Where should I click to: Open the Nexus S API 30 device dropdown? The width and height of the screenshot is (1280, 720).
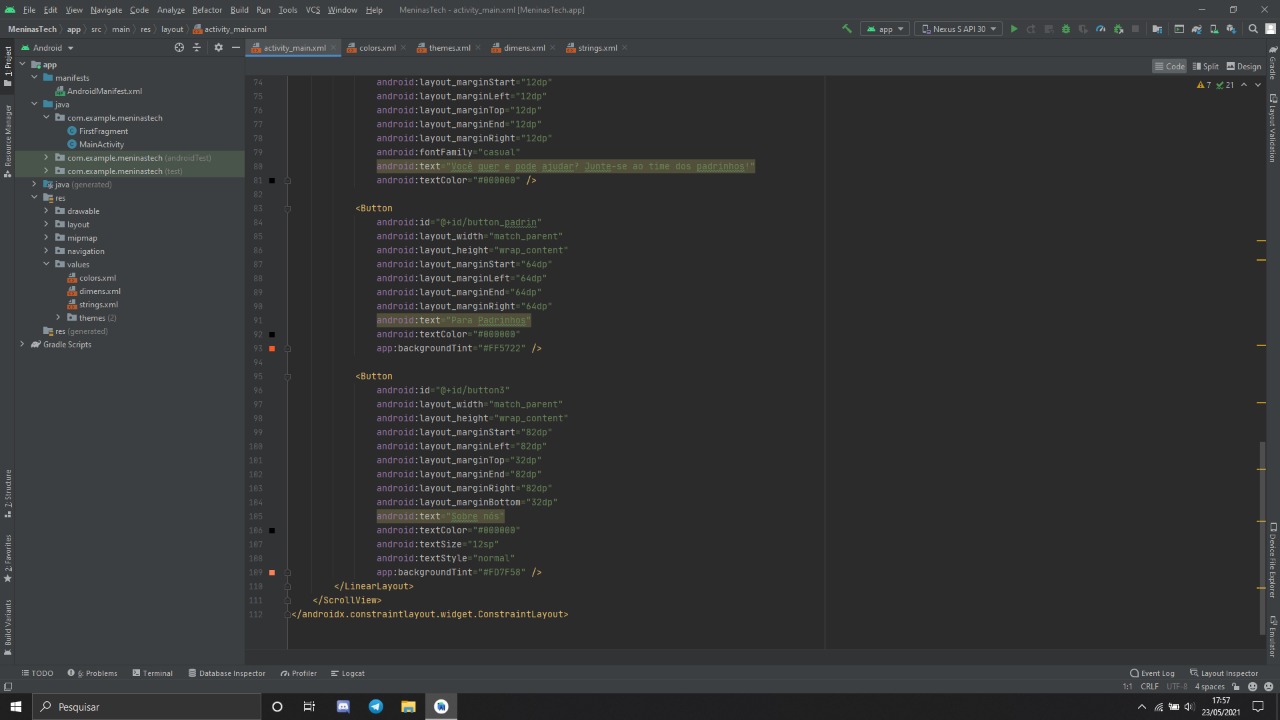click(x=959, y=29)
